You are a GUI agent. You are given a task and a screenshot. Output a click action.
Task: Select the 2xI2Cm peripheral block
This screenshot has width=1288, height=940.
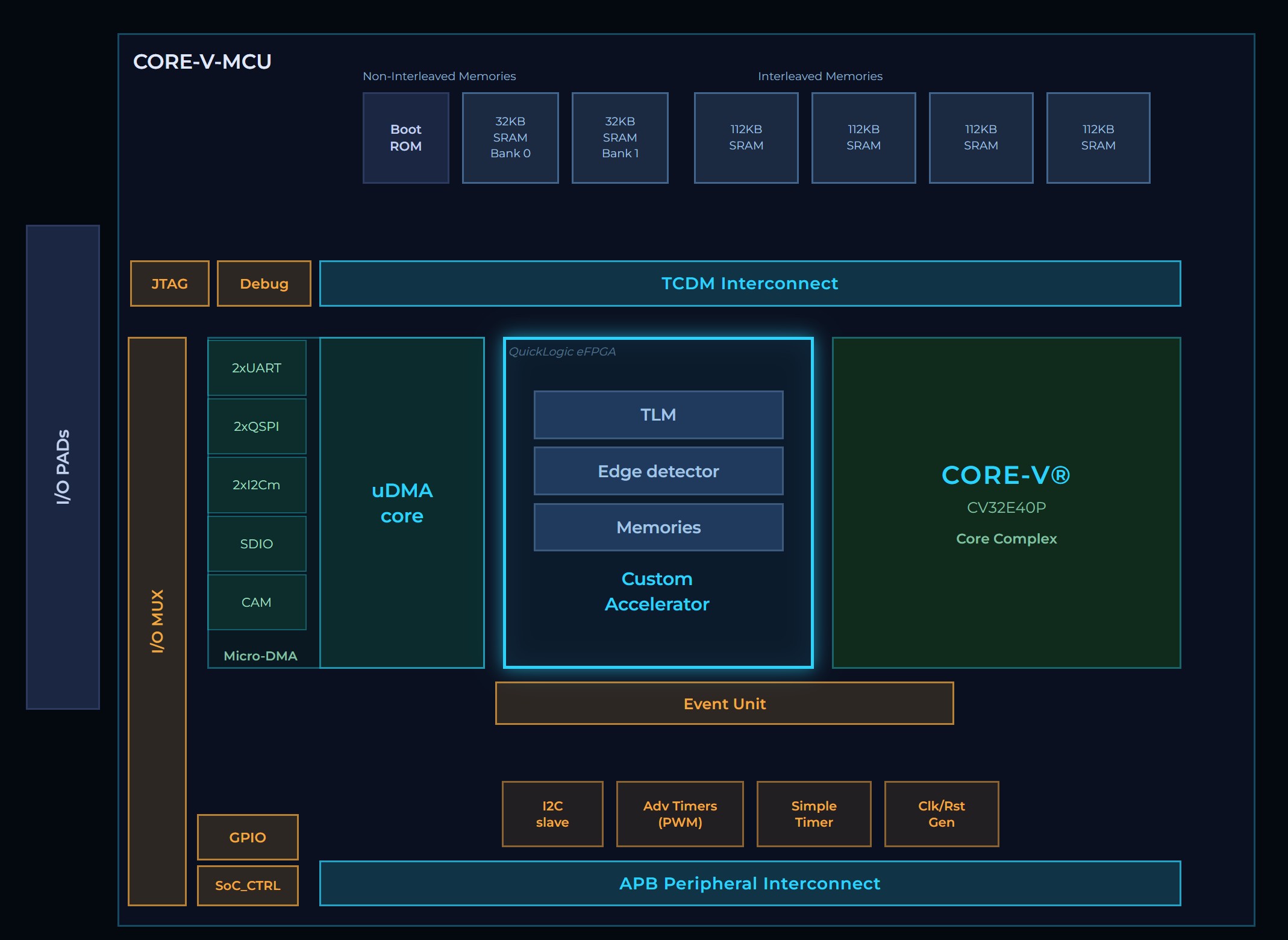[257, 484]
